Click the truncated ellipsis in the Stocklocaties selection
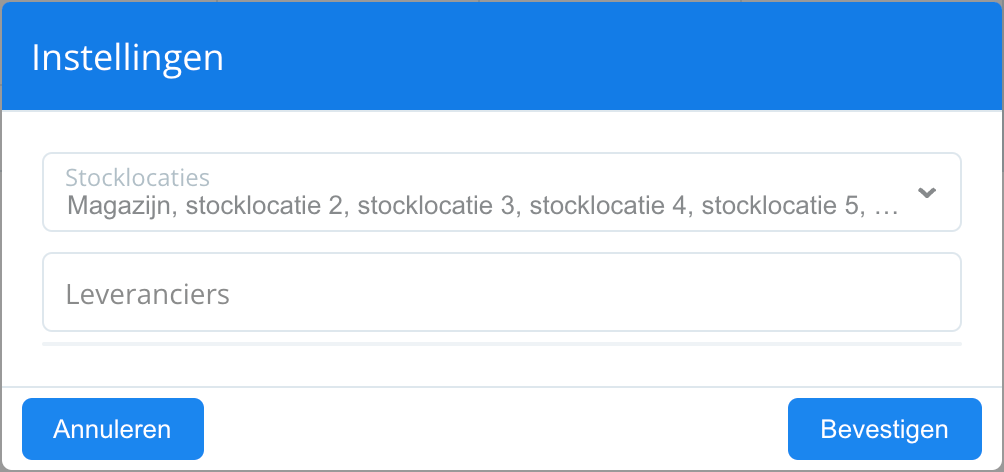This screenshot has width=1004, height=472. pos(886,210)
